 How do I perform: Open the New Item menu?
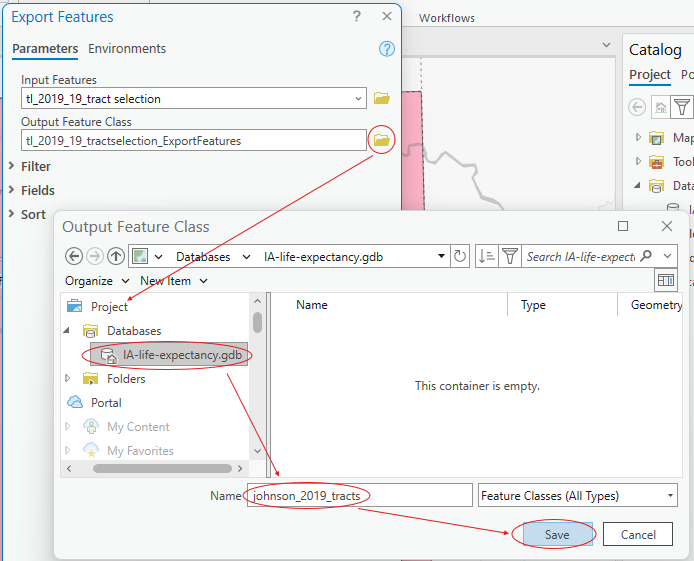[174, 281]
